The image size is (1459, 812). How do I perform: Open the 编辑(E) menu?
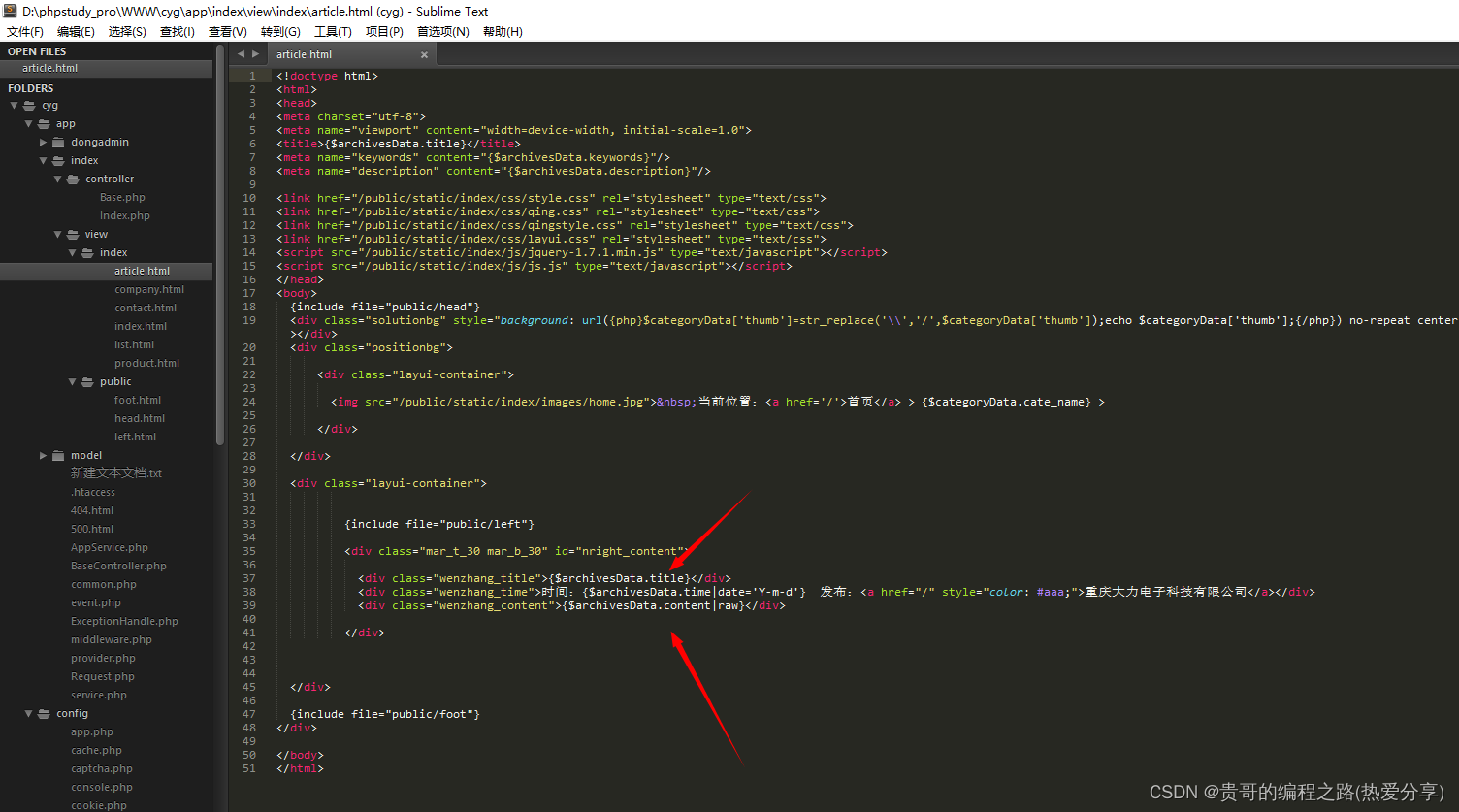(x=76, y=31)
